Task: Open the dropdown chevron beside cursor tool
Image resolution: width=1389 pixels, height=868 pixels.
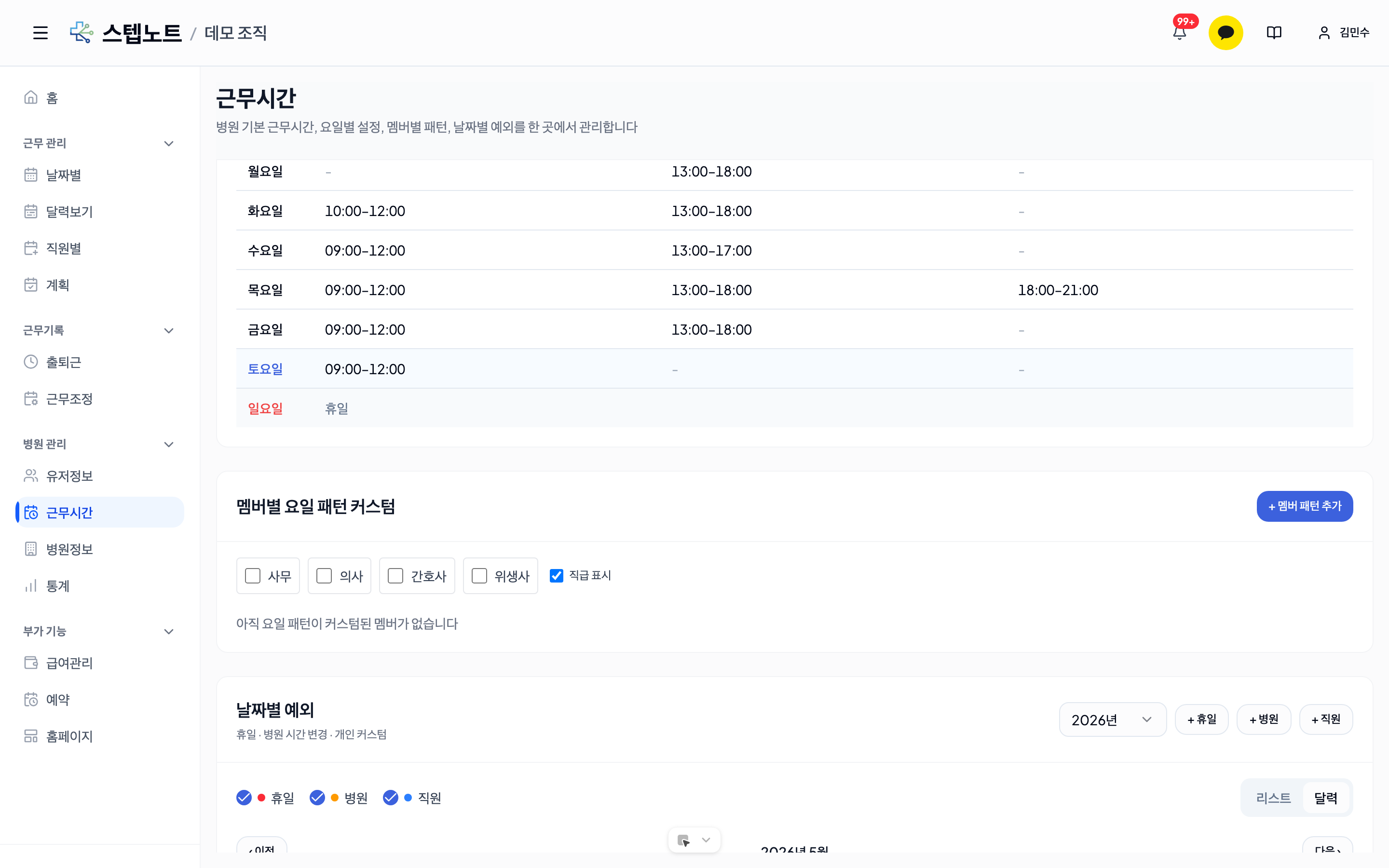Action: [706, 840]
